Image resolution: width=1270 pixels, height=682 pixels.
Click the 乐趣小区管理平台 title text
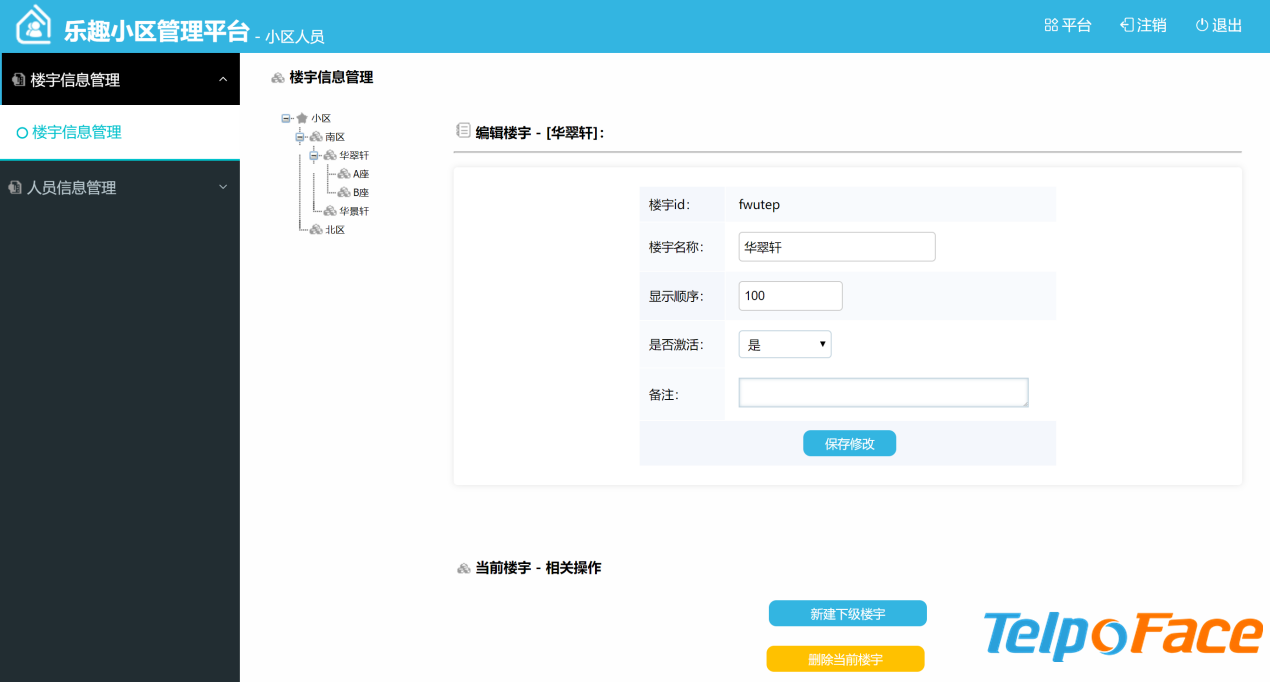coord(156,31)
